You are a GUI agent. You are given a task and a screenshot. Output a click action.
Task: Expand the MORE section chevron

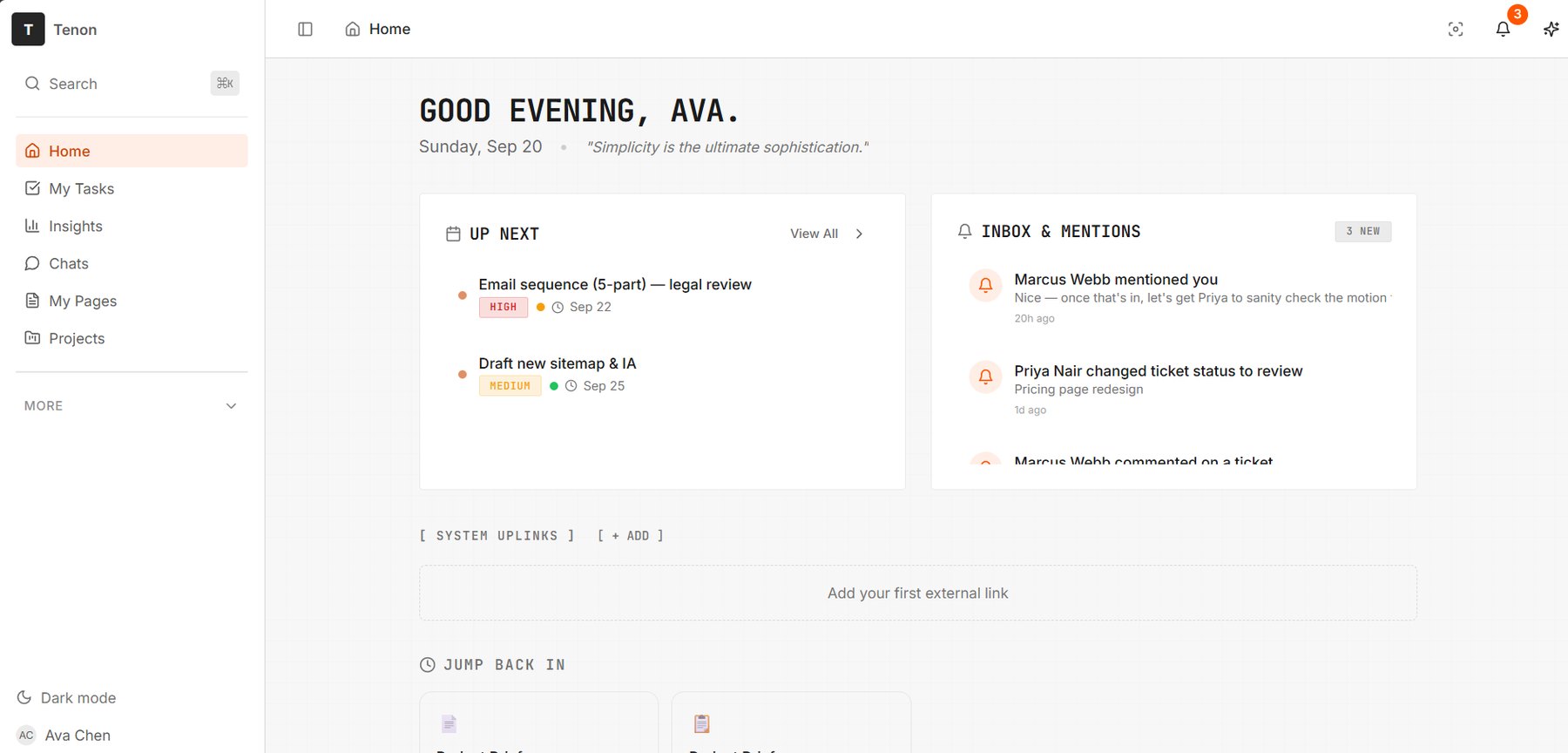tap(231, 406)
